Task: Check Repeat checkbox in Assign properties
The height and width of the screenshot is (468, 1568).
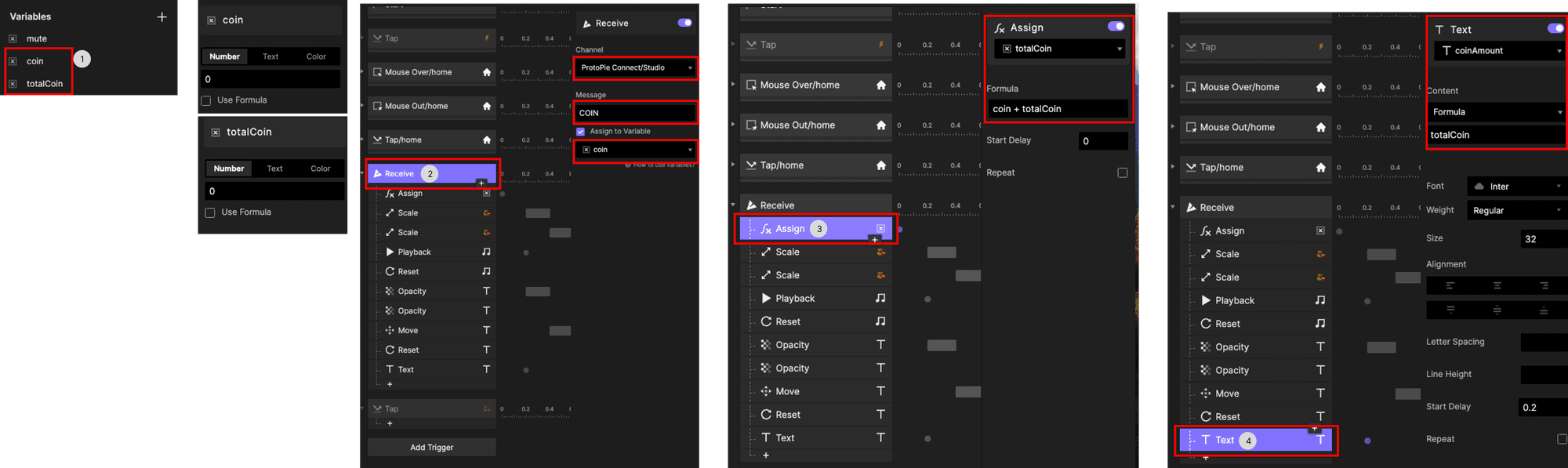Action: coord(1123,172)
